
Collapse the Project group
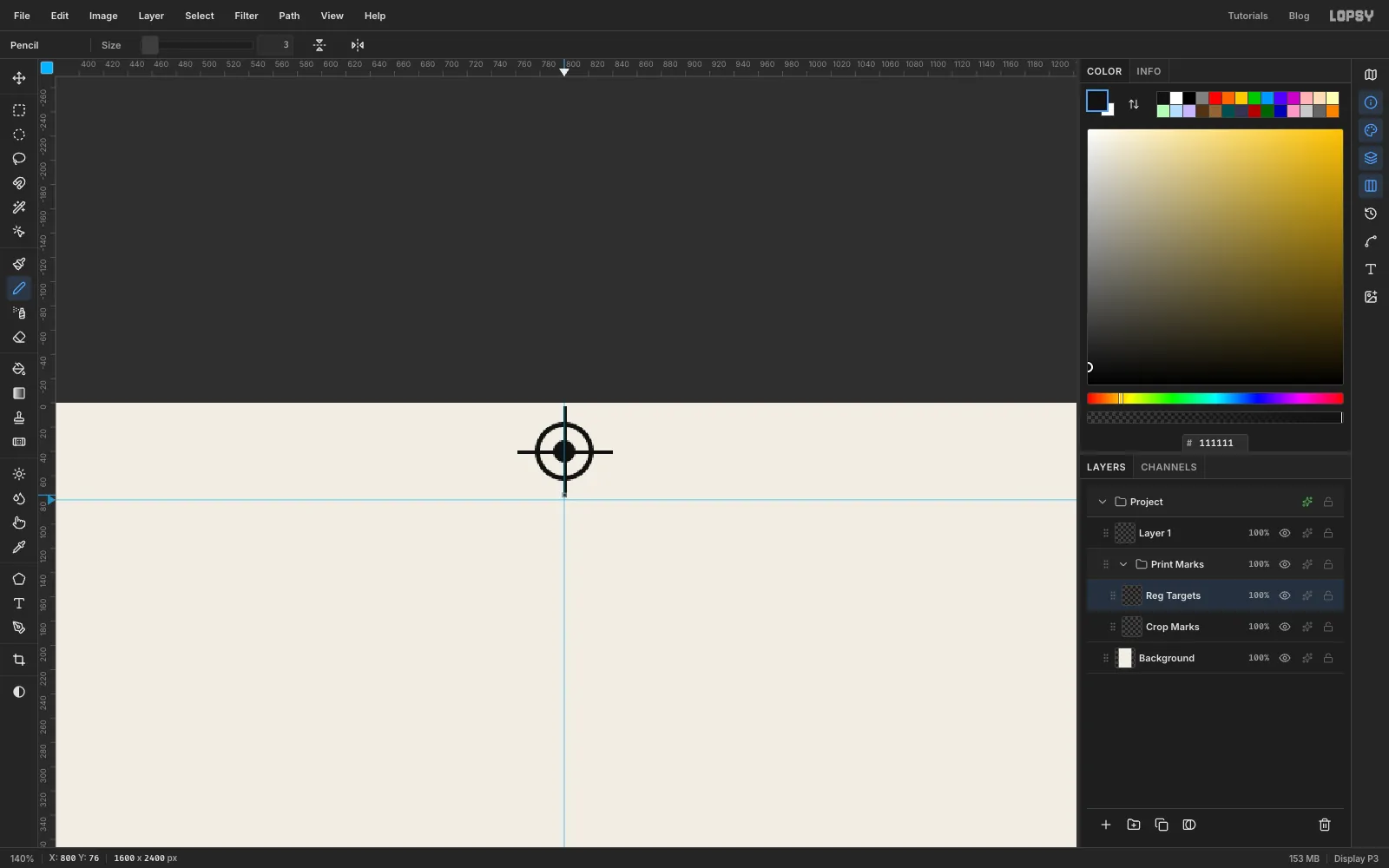click(1103, 502)
